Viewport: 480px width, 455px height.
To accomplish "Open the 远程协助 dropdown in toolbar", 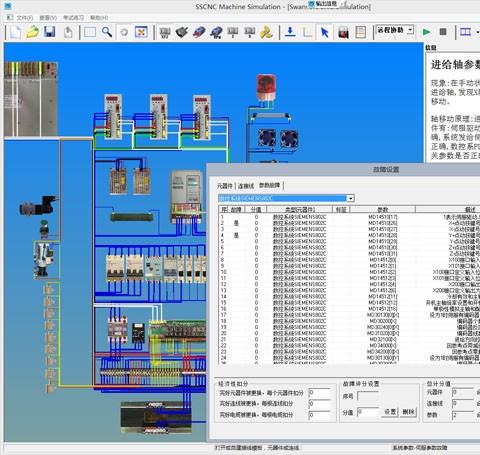I will [x=395, y=30].
